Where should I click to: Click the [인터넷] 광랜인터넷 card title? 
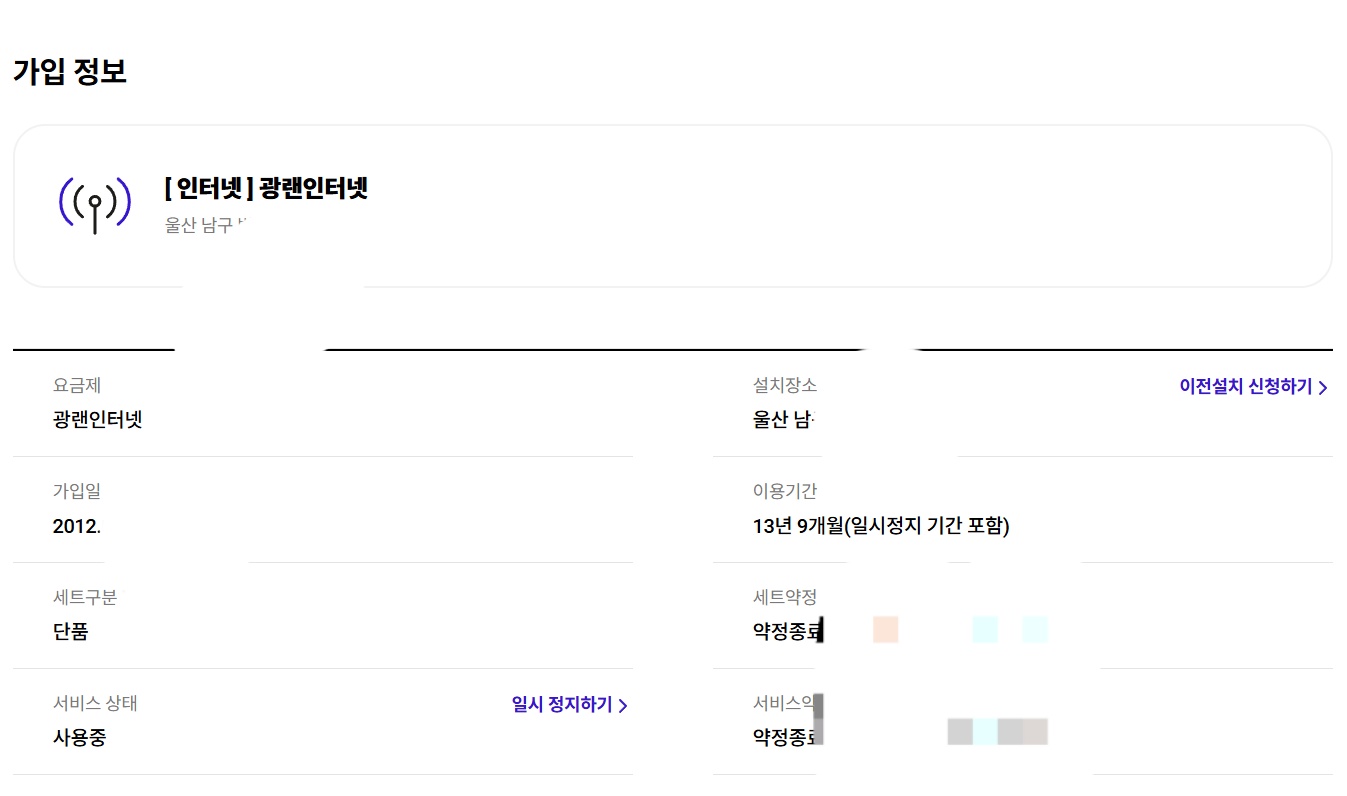(266, 188)
